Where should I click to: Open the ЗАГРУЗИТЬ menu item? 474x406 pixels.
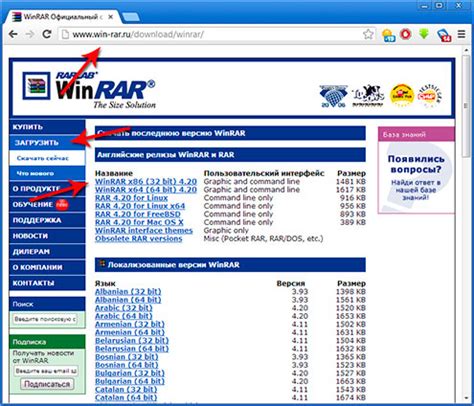pos(47,143)
